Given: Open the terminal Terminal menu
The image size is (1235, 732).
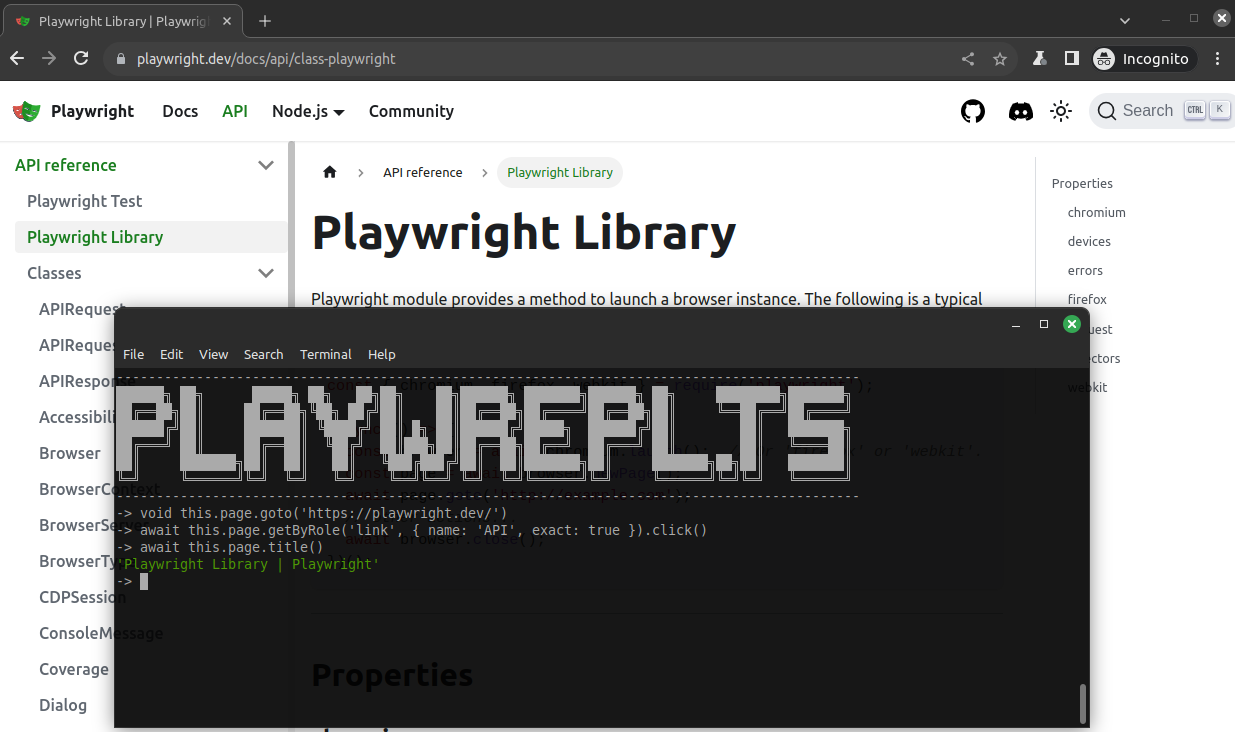Looking at the screenshot, I should coord(326,354).
